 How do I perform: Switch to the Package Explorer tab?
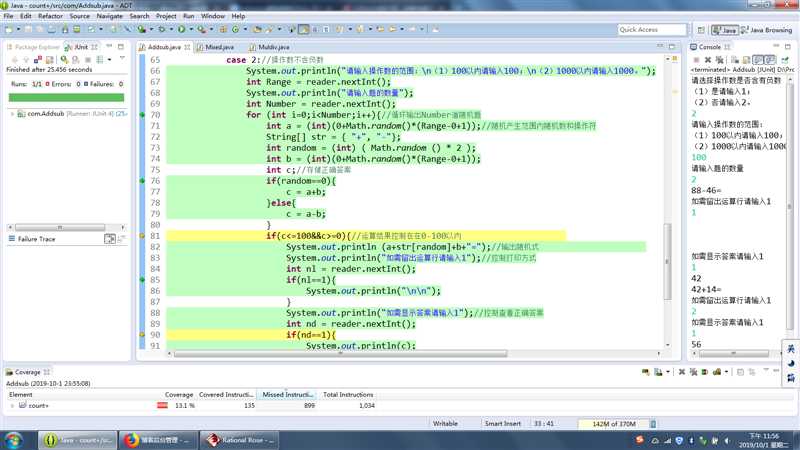(33, 47)
